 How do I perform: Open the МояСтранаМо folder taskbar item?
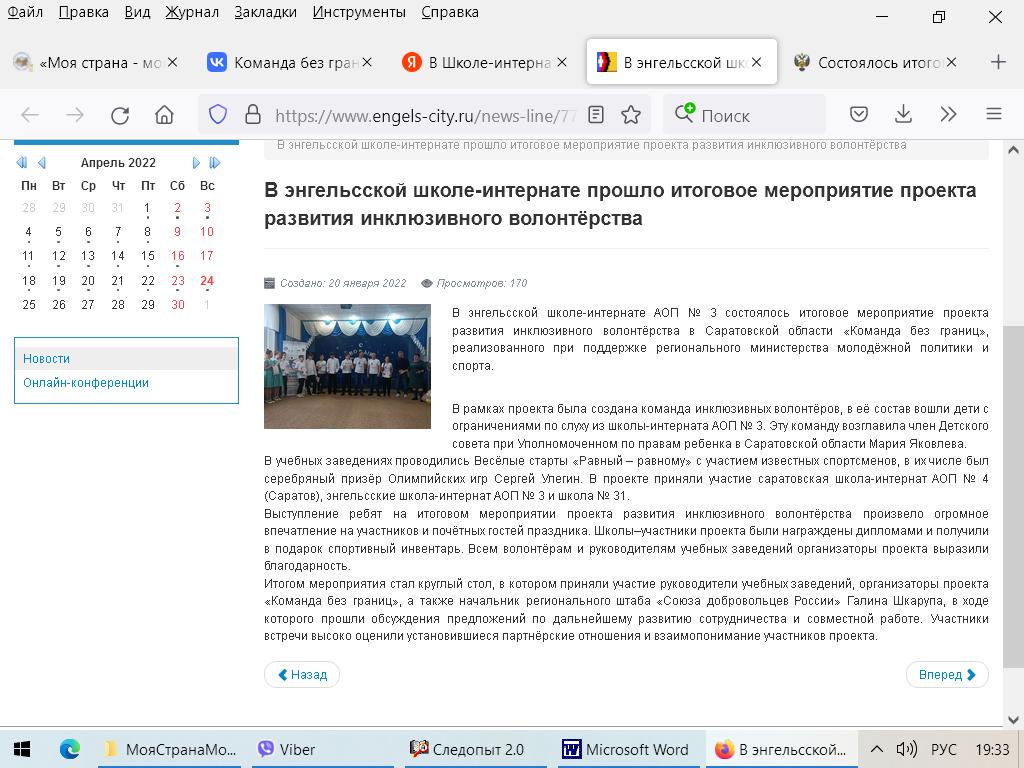tap(172, 749)
